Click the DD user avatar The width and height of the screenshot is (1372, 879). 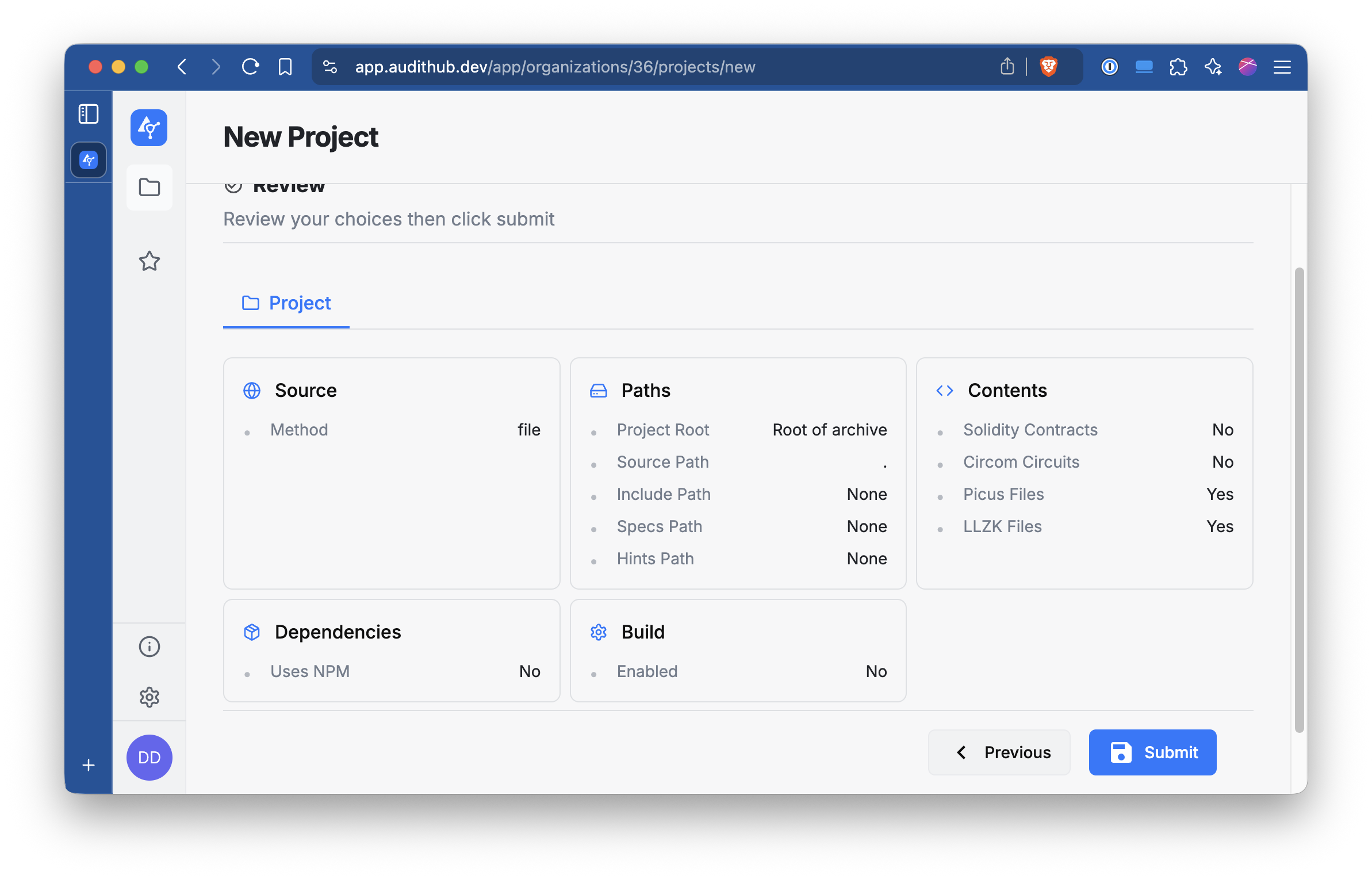pyautogui.click(x=150, y=758)
